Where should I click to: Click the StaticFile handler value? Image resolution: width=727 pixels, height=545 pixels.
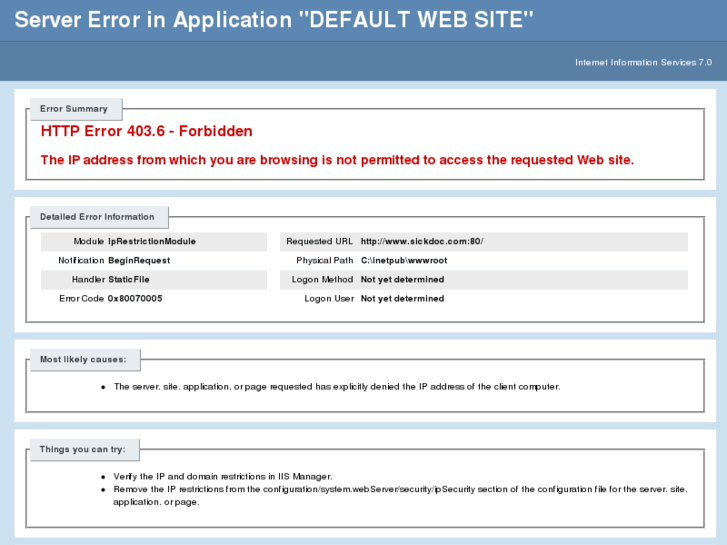tap(129, 279)
